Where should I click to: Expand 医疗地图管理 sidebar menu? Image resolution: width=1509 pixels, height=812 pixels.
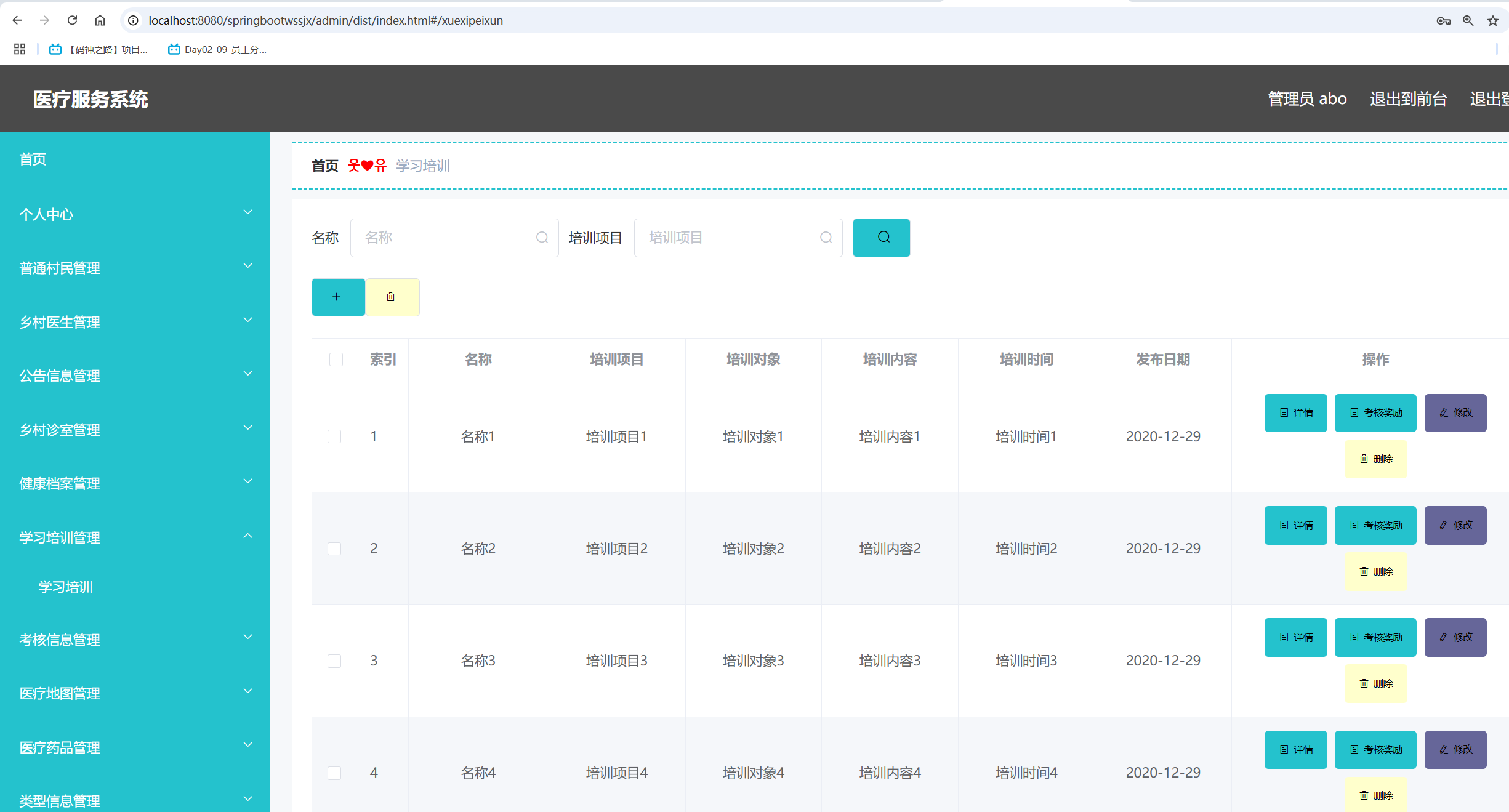click(135, 693)
